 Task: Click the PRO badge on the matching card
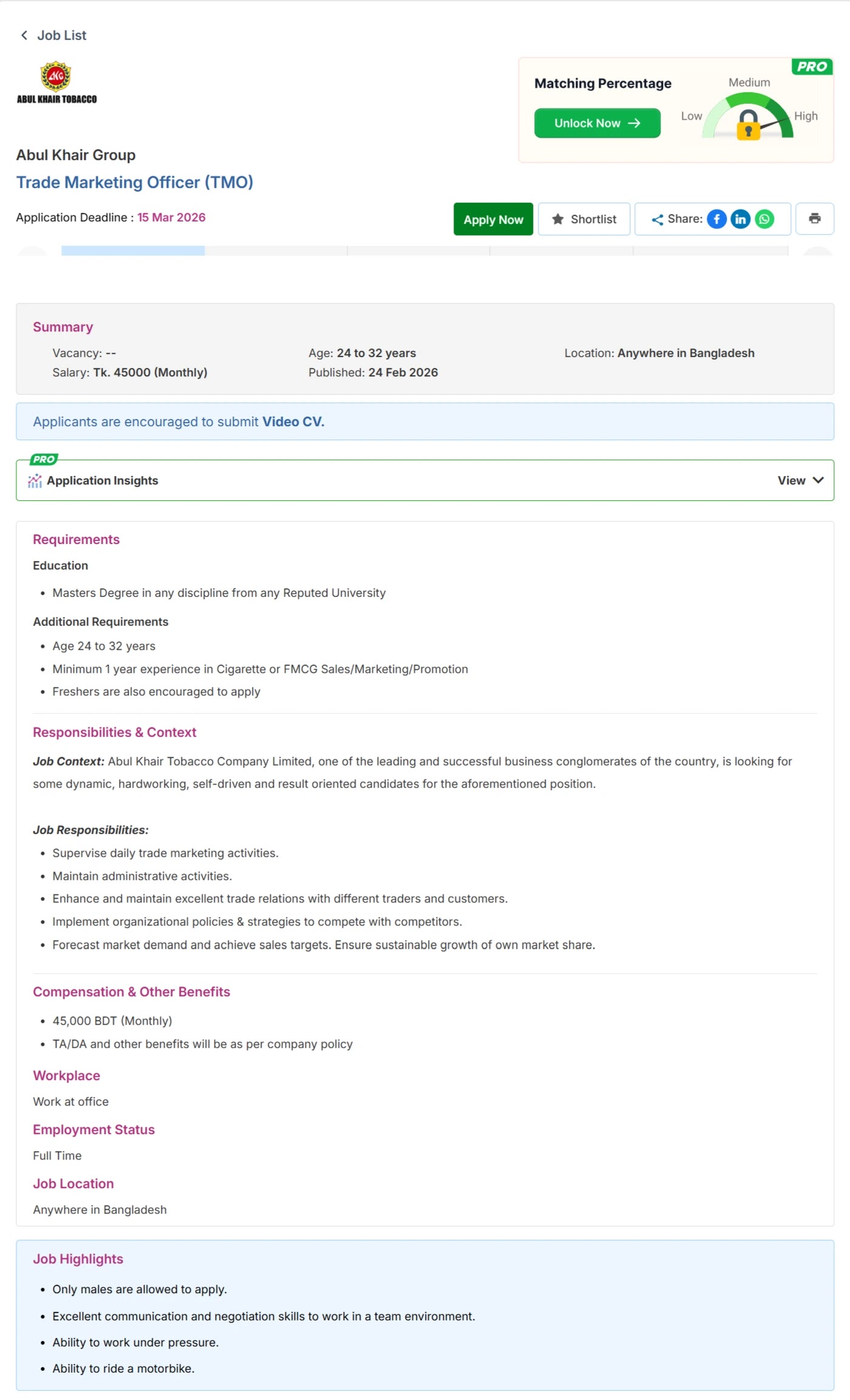[812, 67]
